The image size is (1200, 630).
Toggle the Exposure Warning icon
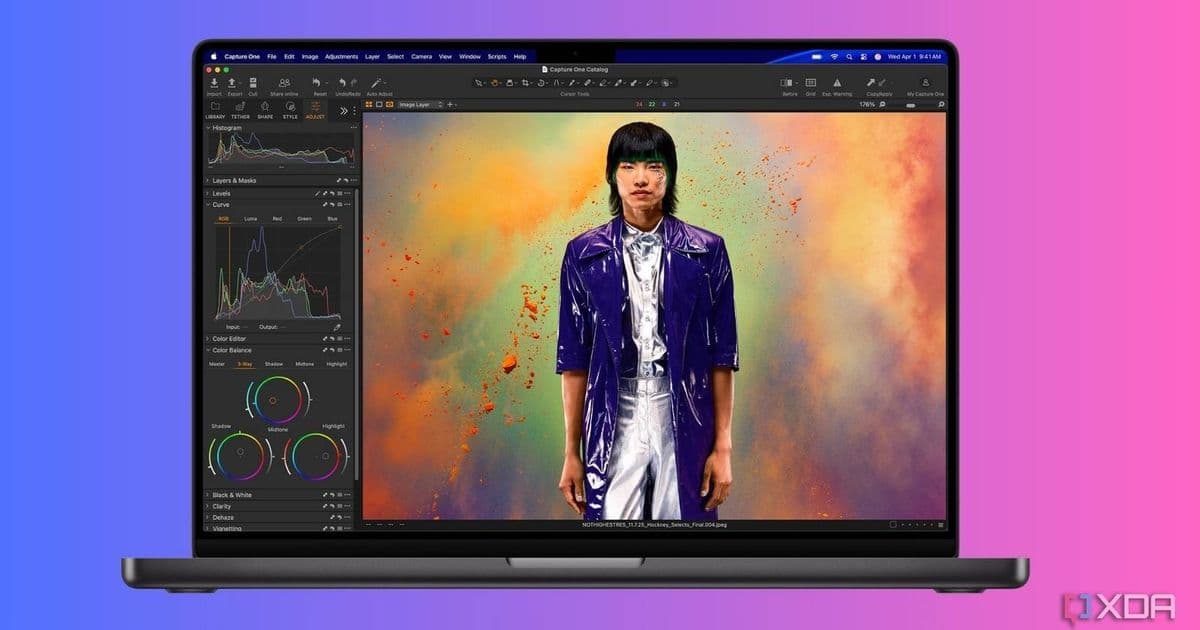coord(837,83)
